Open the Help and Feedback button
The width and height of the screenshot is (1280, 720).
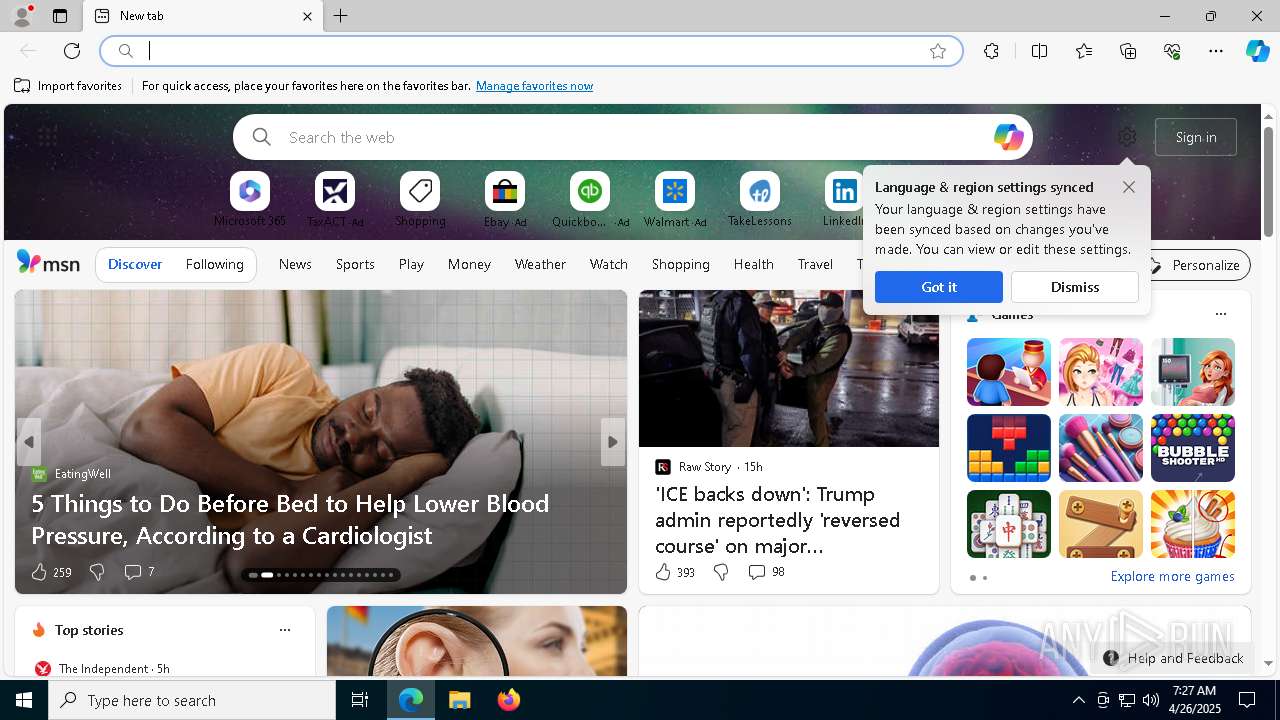[x=1173, y=658]
